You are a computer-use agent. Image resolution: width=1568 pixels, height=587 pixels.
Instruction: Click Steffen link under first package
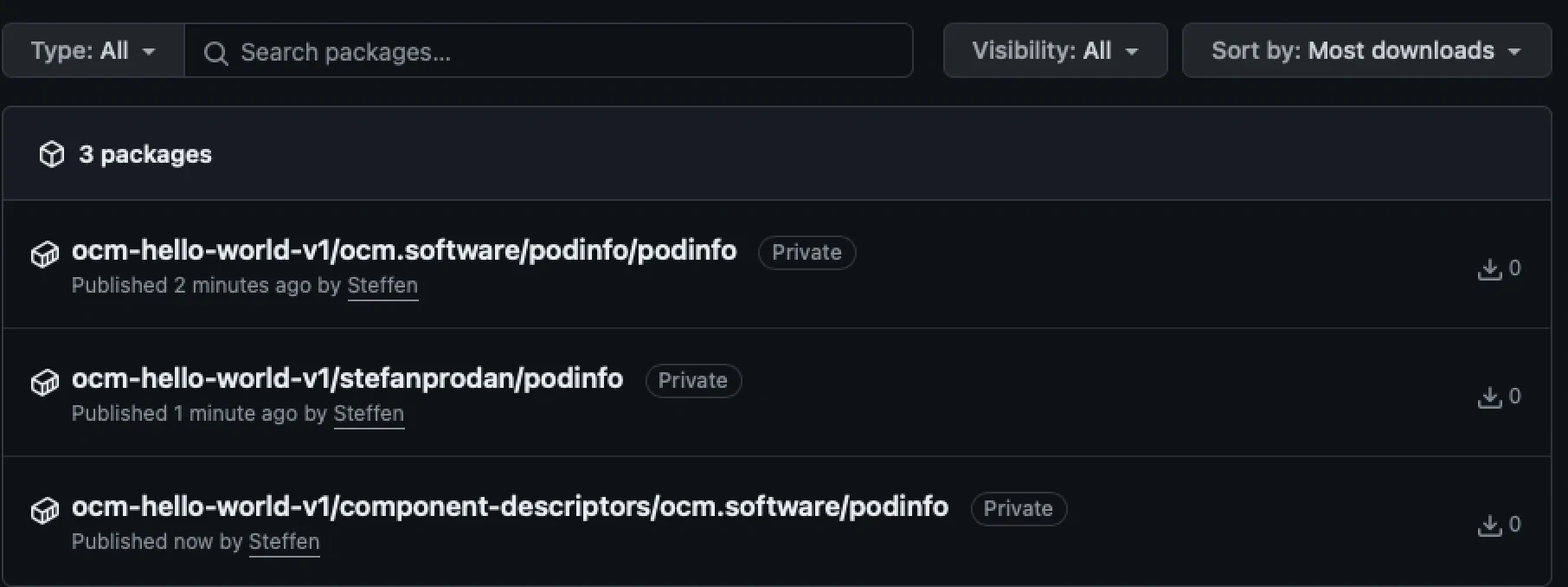382,286
